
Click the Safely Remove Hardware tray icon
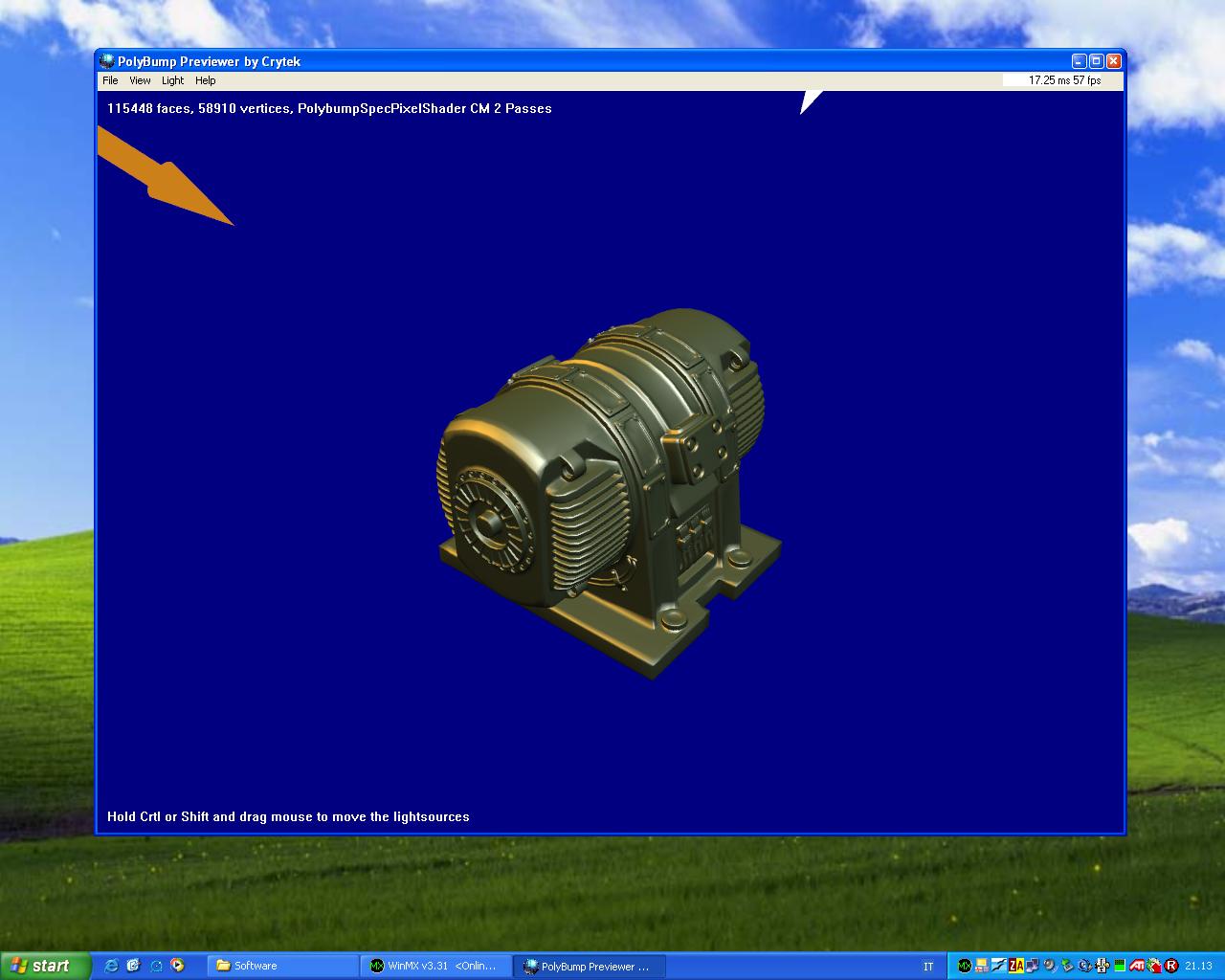[1067, 966]
